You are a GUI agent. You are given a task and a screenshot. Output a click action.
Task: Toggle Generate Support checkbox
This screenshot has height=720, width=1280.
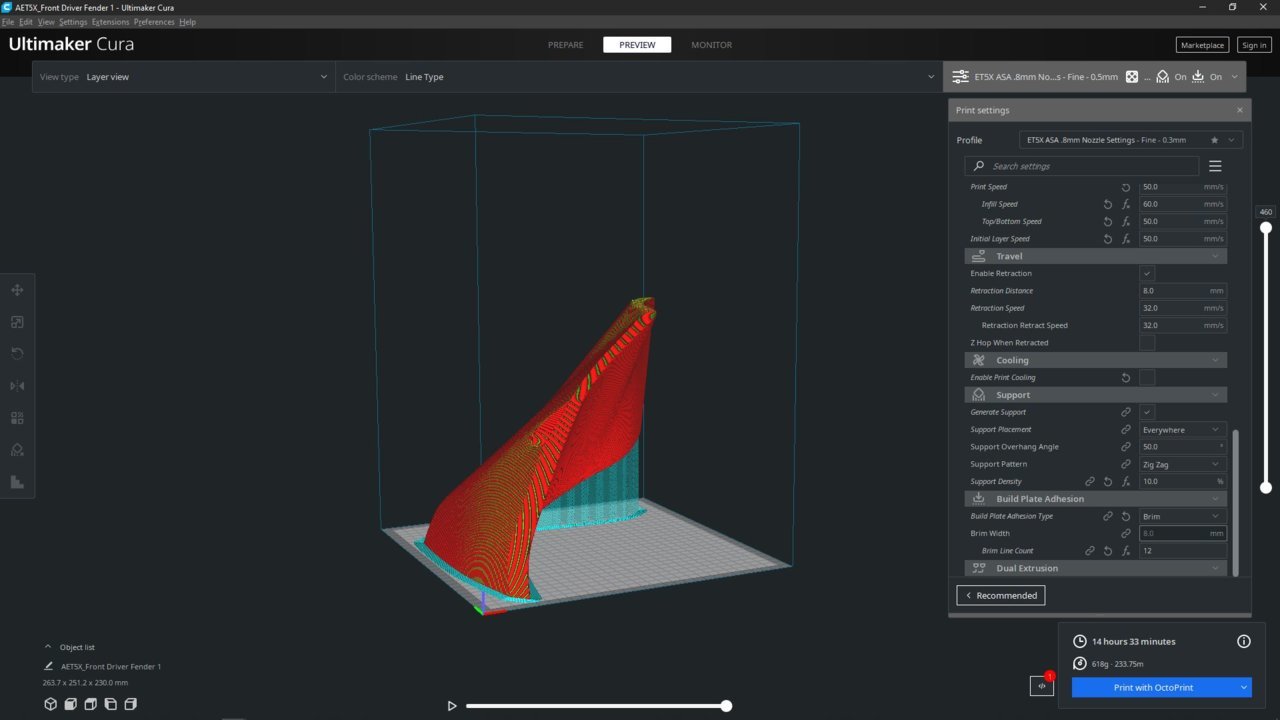click(1147, 412)
